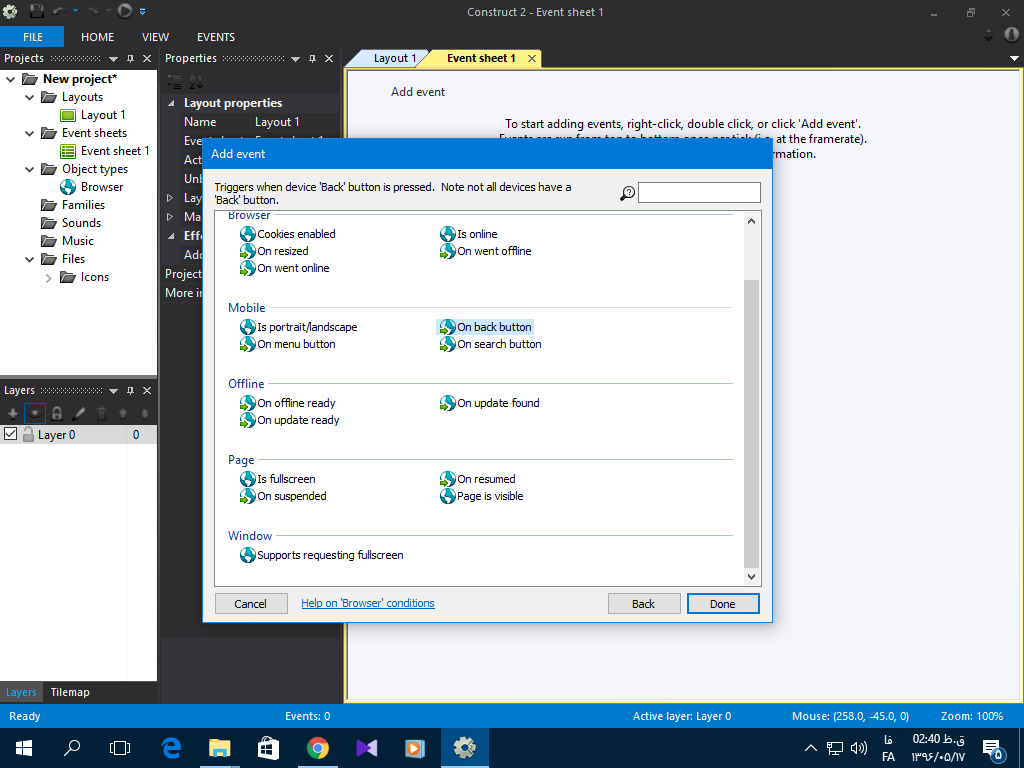Image resolution: width=1024 pixels, height=768 pixels.
Task: Open the VIEW ribbon tab
Action: tap(155, 37)
